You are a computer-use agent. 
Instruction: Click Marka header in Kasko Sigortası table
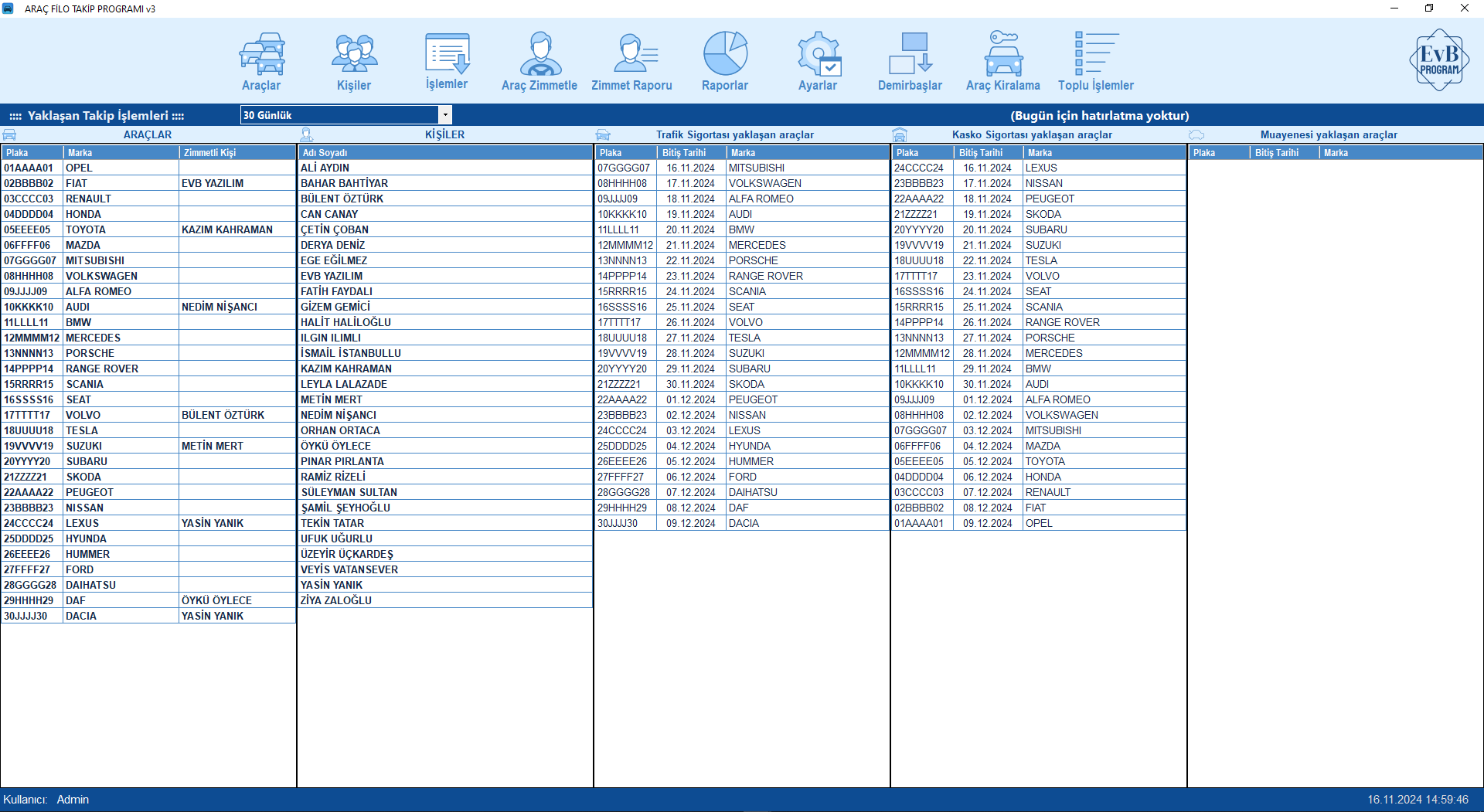1103,153
